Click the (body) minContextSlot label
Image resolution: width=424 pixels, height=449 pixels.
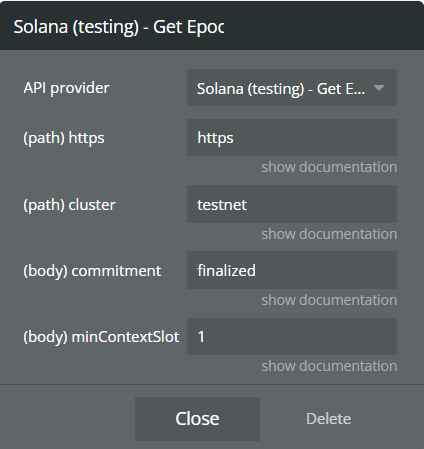click(x=101, y=337)
